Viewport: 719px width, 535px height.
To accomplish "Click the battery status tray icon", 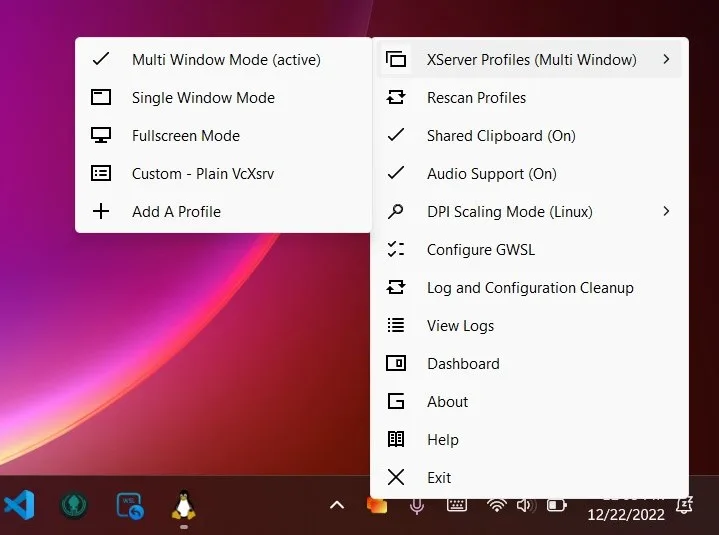I will (557, 505).
